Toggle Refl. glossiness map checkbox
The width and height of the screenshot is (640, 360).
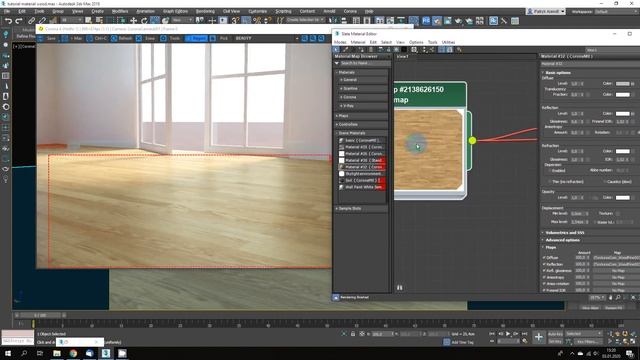[x=544, y=271]
